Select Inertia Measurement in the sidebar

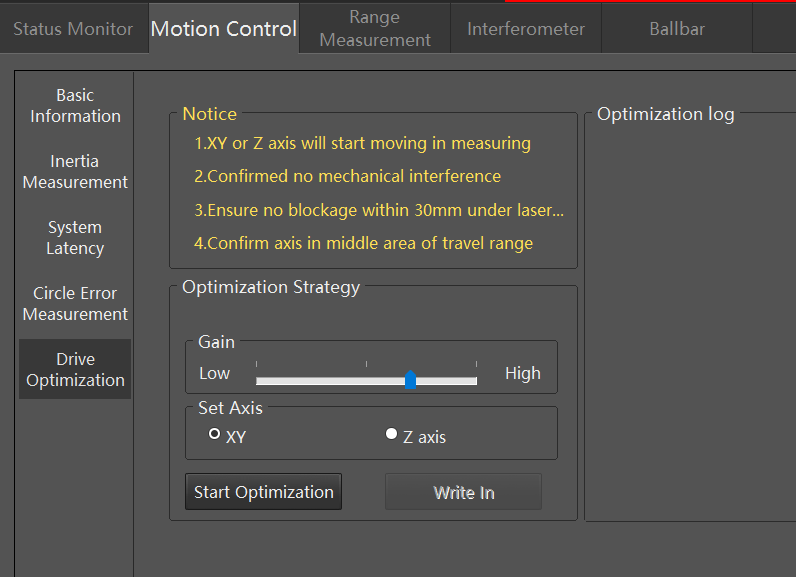click(75, 172)
